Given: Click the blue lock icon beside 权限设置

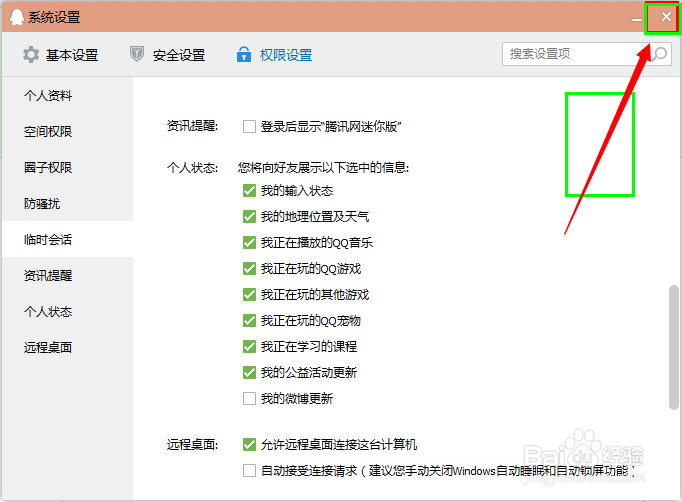Looking at the screenshot, I should click(x=244, y=54).
